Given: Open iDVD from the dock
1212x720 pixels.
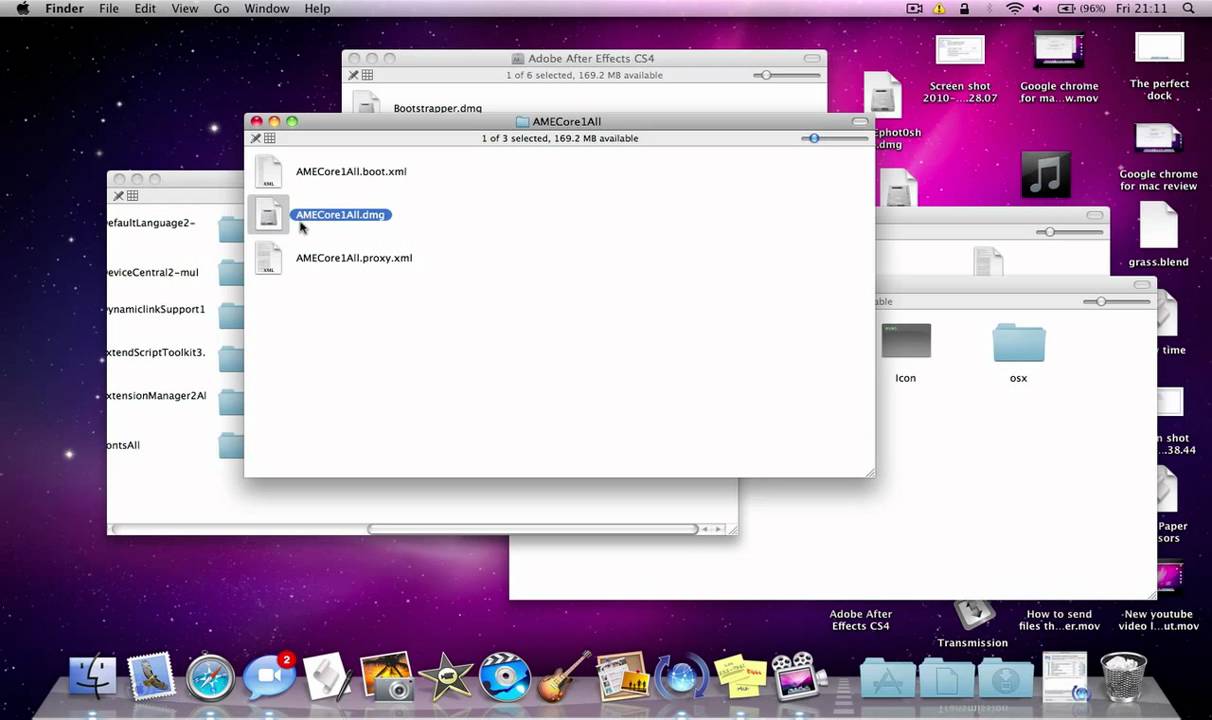Looking at the screenshot, I should [x=504, y=677].
